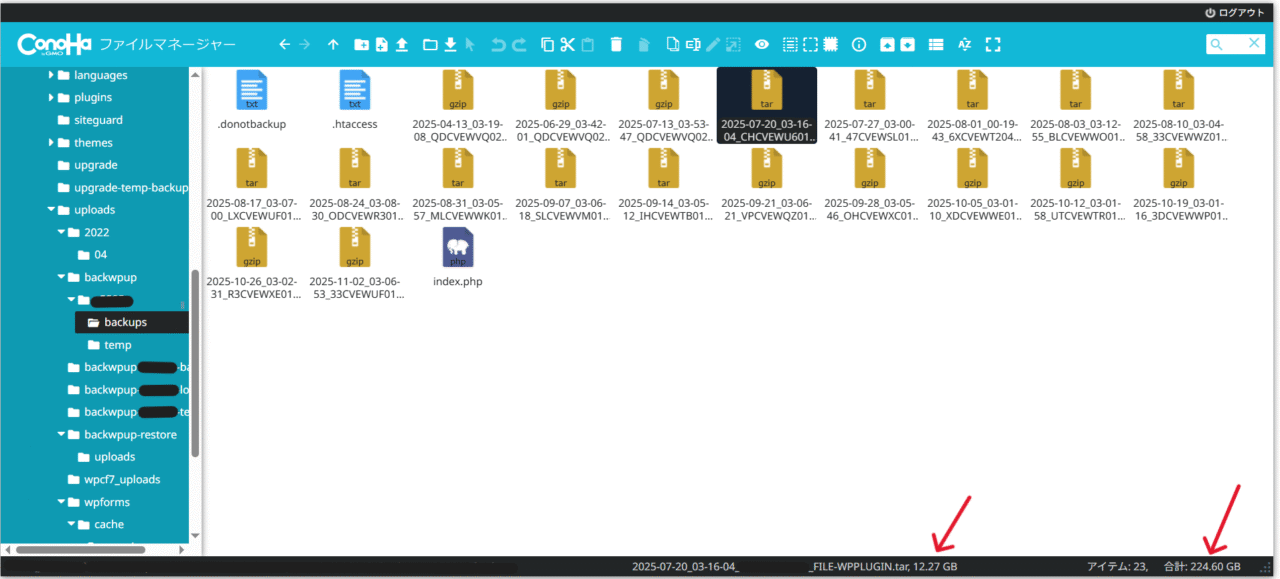Click the download icon in toolbar

[450, 45]
